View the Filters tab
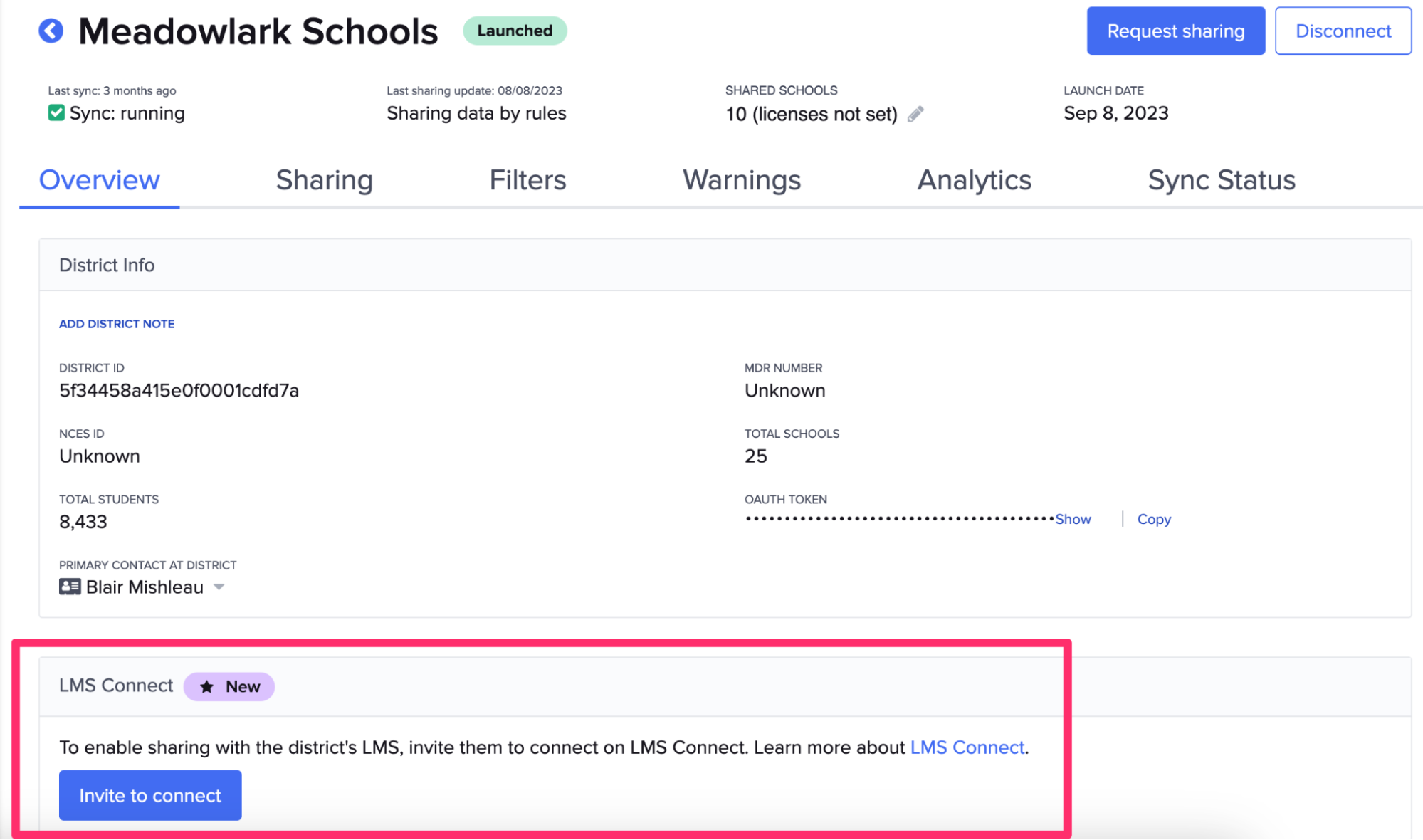 click(x=527, y=180)
